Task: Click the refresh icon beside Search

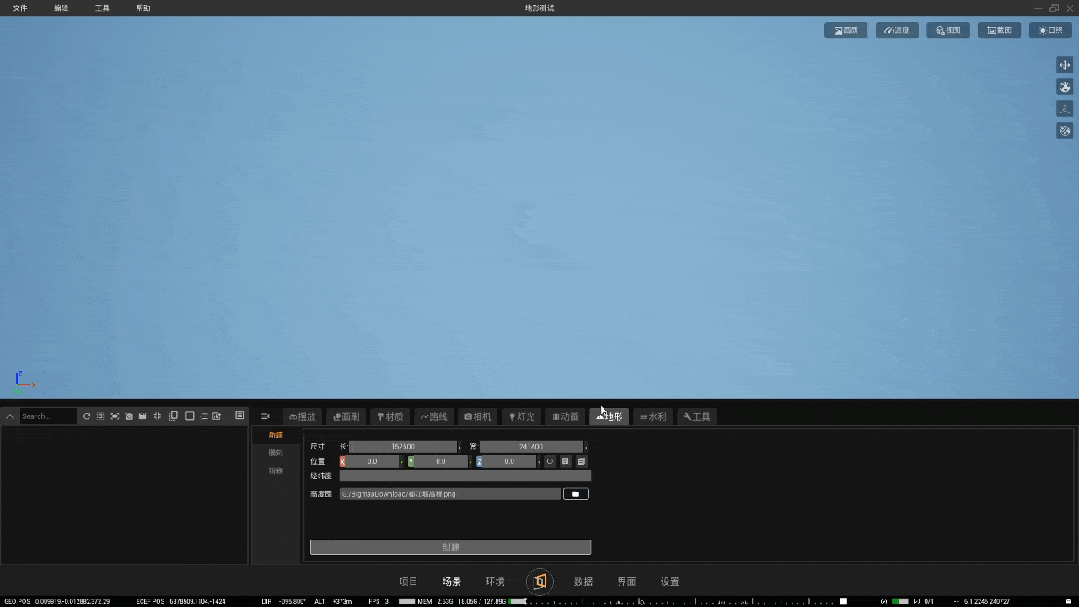Action: click(x=87, y=416)
